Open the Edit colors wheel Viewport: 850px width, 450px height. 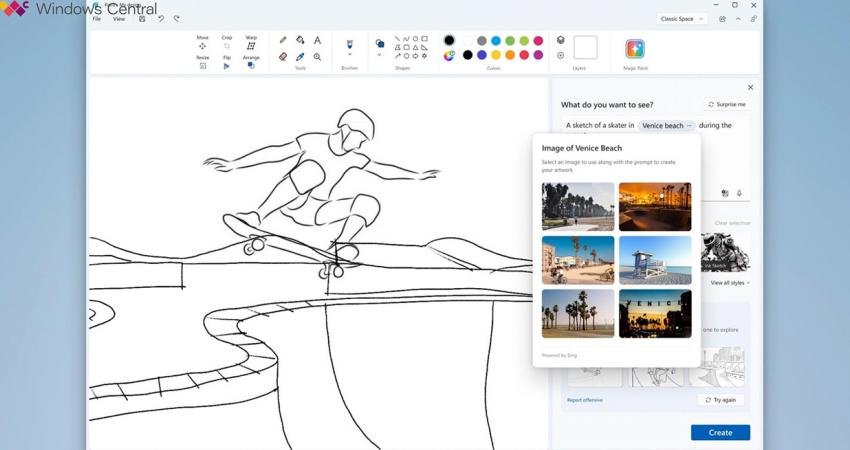click(449, 55)
